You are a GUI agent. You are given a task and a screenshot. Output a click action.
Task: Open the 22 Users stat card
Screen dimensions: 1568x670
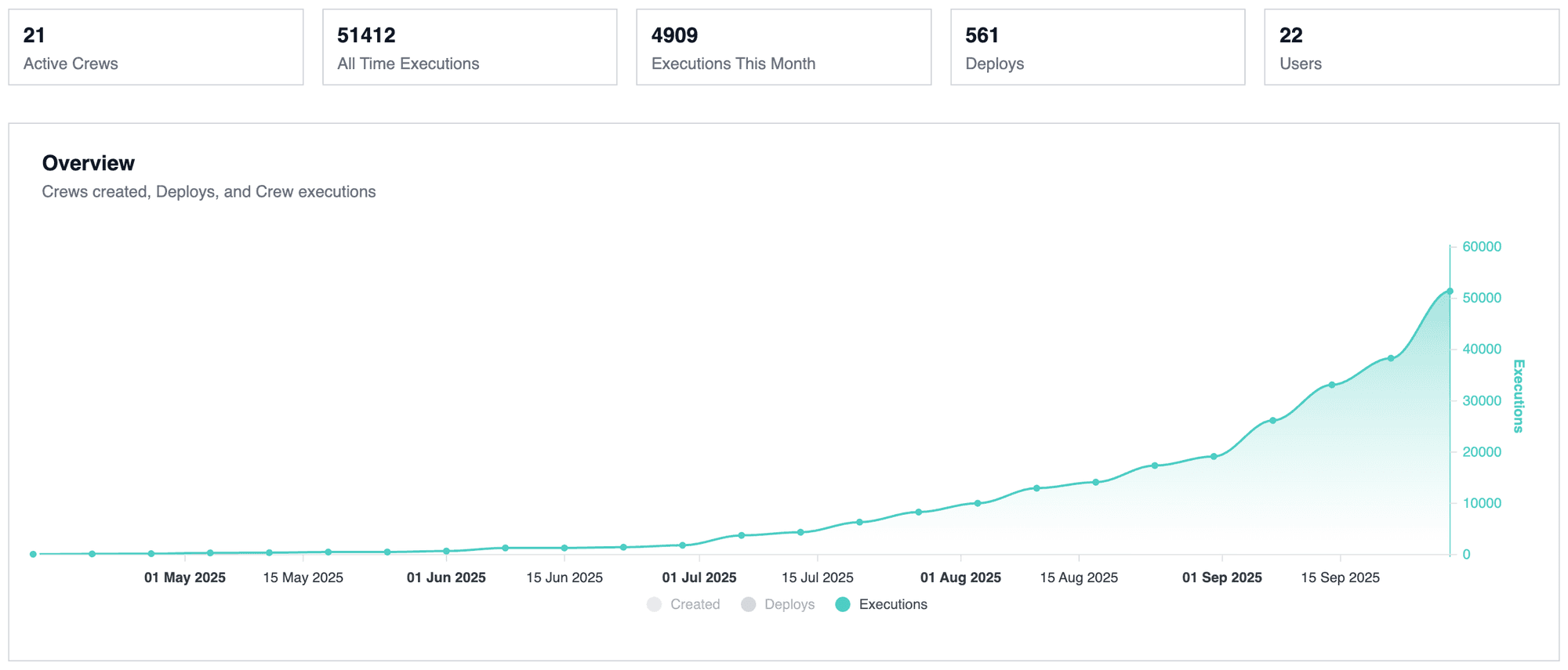(1411, 47)
